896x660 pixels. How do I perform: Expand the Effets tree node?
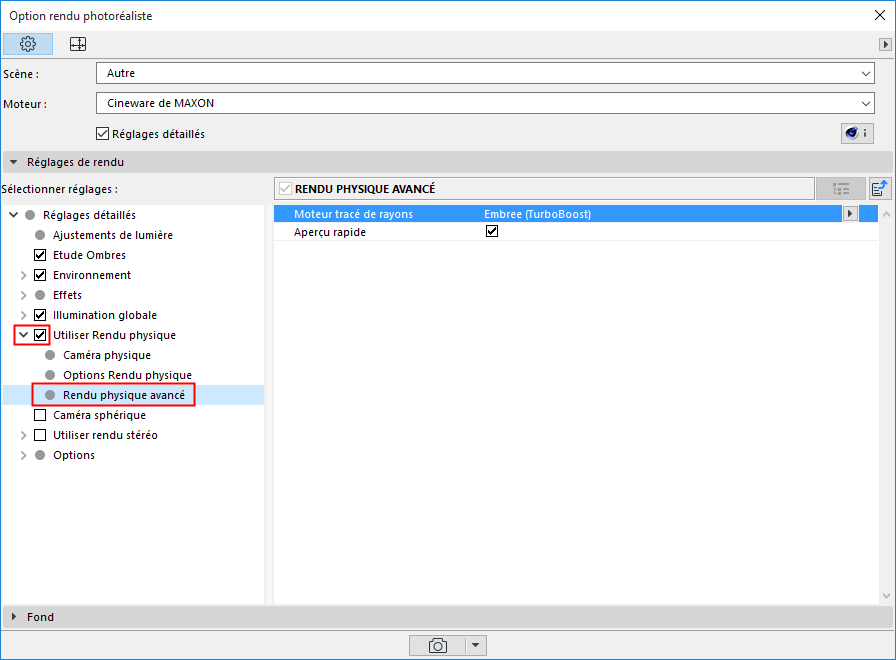point(23,295)
